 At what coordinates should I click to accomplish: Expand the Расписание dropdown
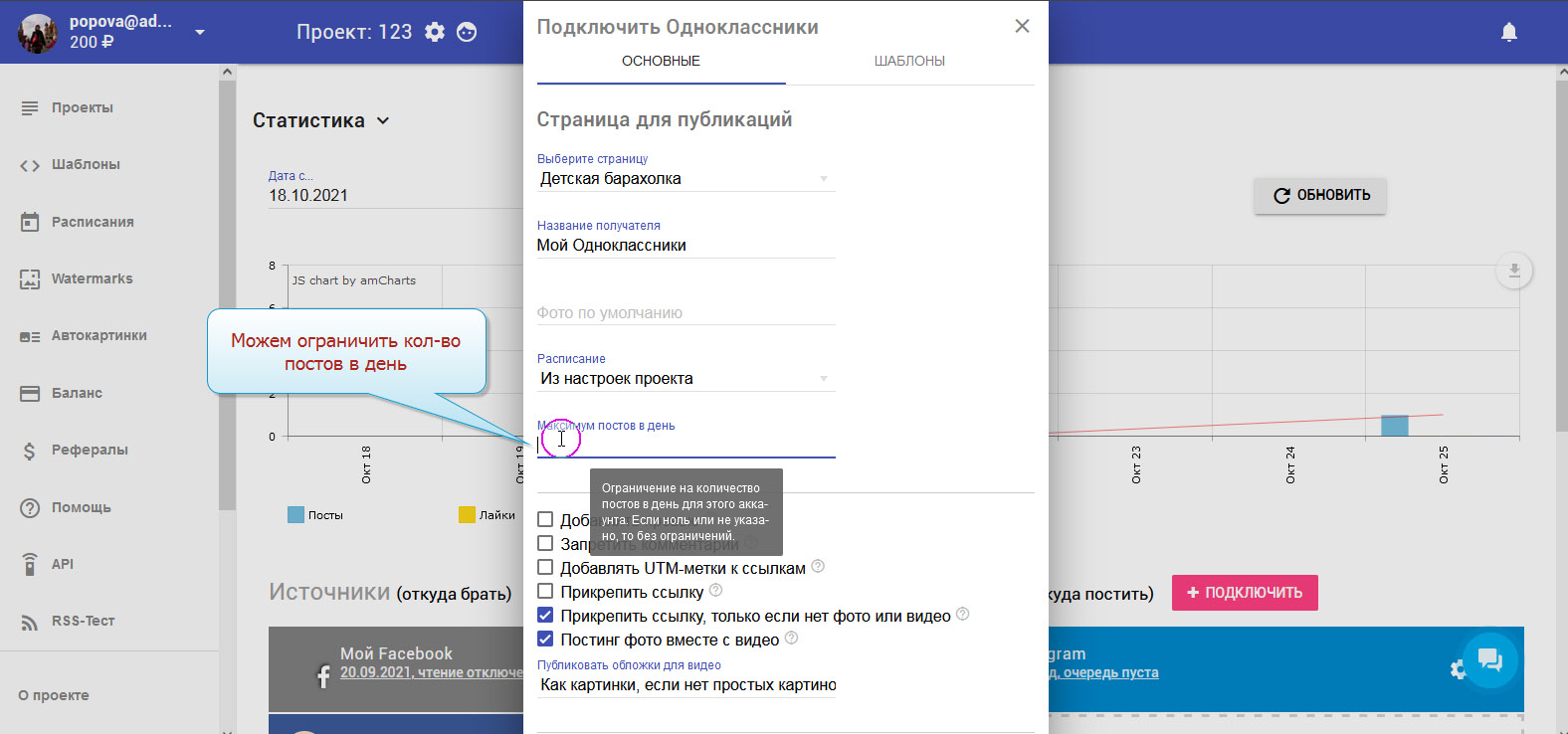[685, 379]
